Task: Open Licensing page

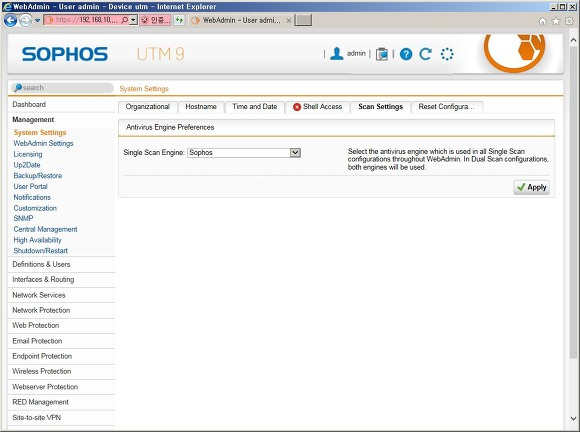Action: coord(28,154)
